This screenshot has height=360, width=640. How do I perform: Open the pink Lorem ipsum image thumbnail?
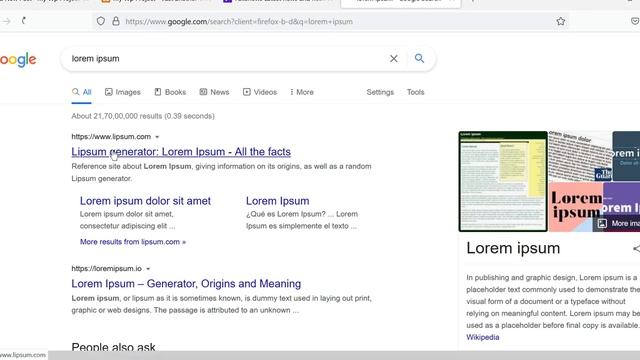coord(576,207)
